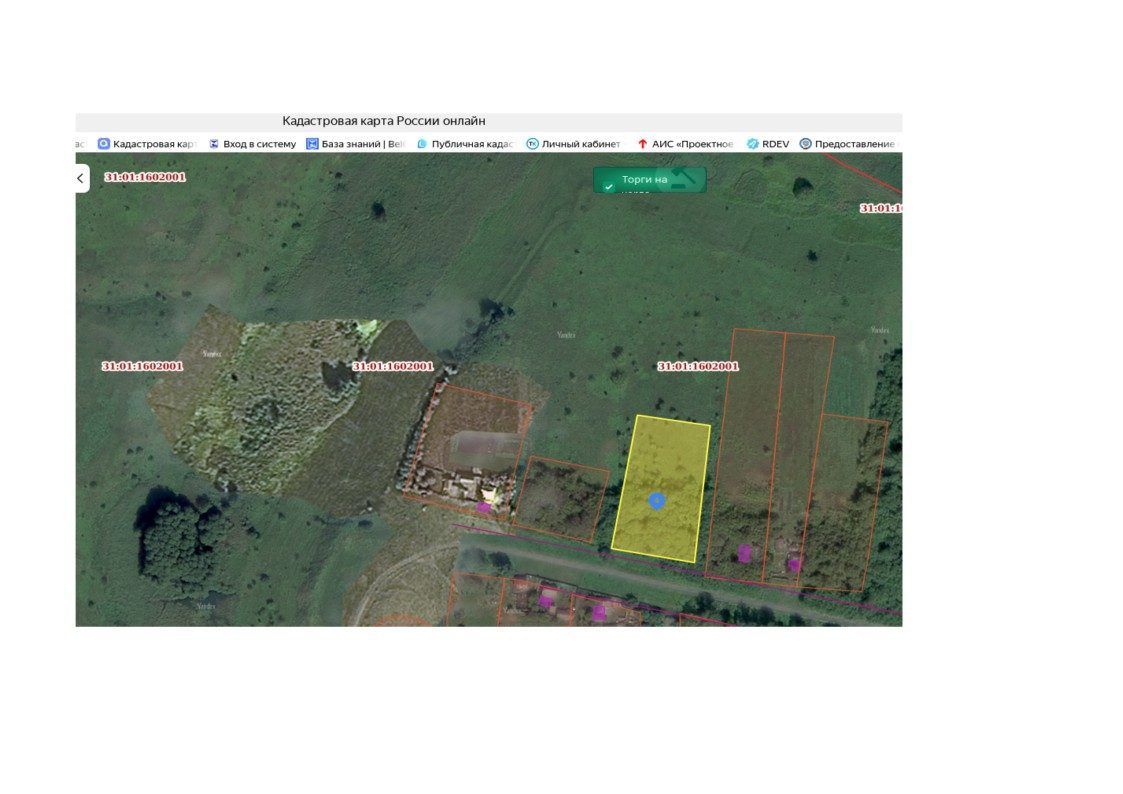Open the Личный кабинет bookmark
1123x794 pixels.
click(x=574, y=144)
